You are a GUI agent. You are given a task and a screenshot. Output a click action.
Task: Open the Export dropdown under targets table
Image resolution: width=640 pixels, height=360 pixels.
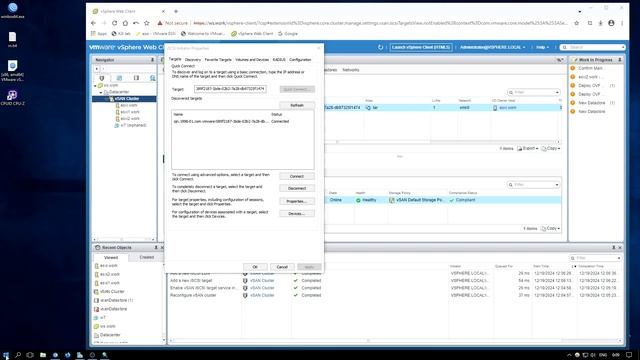(x=528, y=149)
